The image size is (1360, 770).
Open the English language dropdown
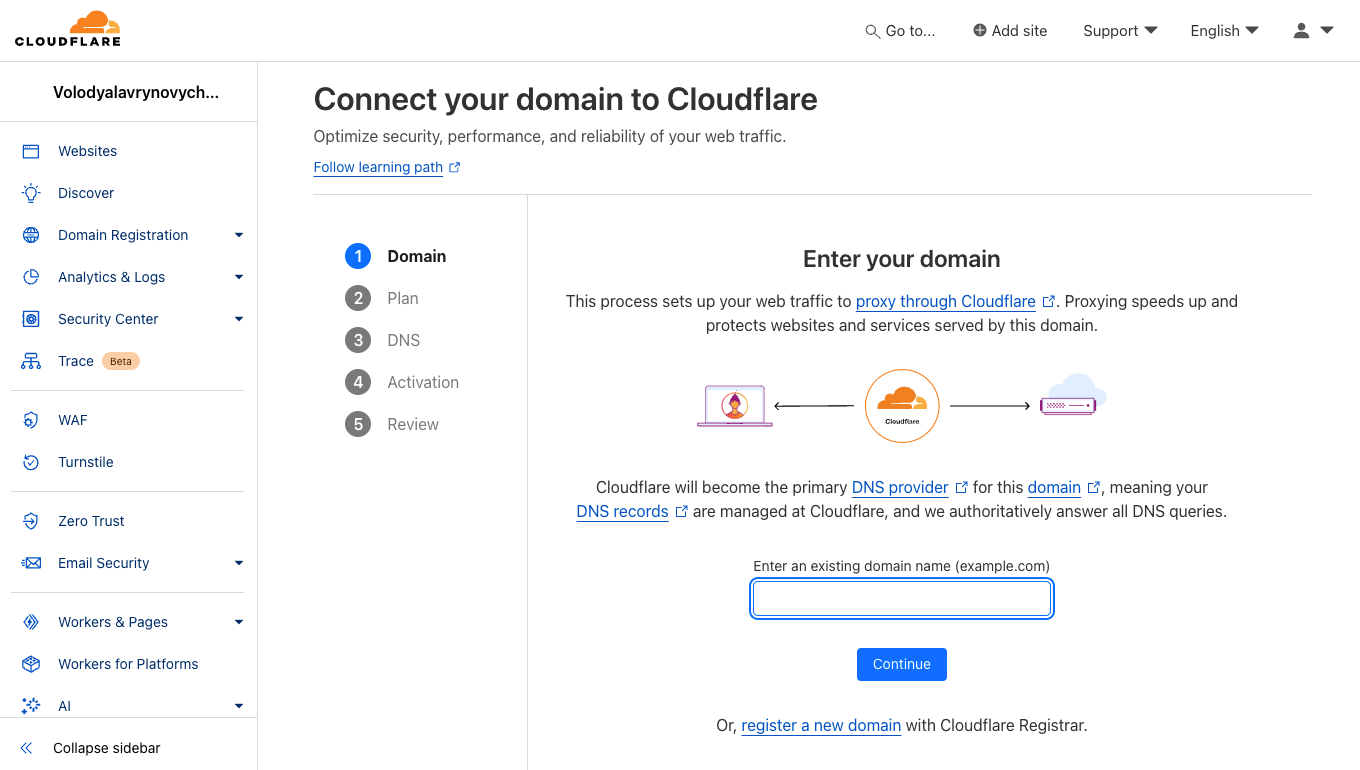coord(1224,31)
